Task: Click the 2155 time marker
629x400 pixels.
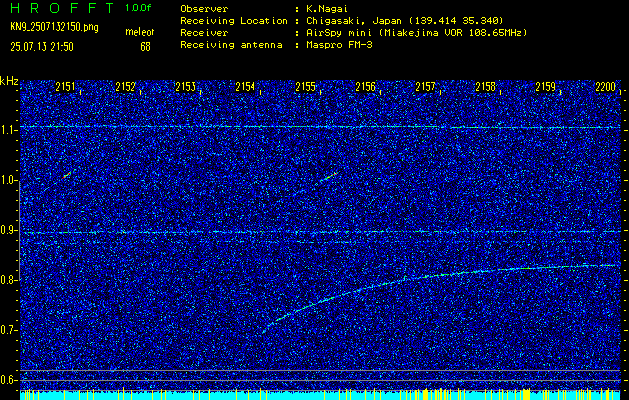Action: pos(305,87)
